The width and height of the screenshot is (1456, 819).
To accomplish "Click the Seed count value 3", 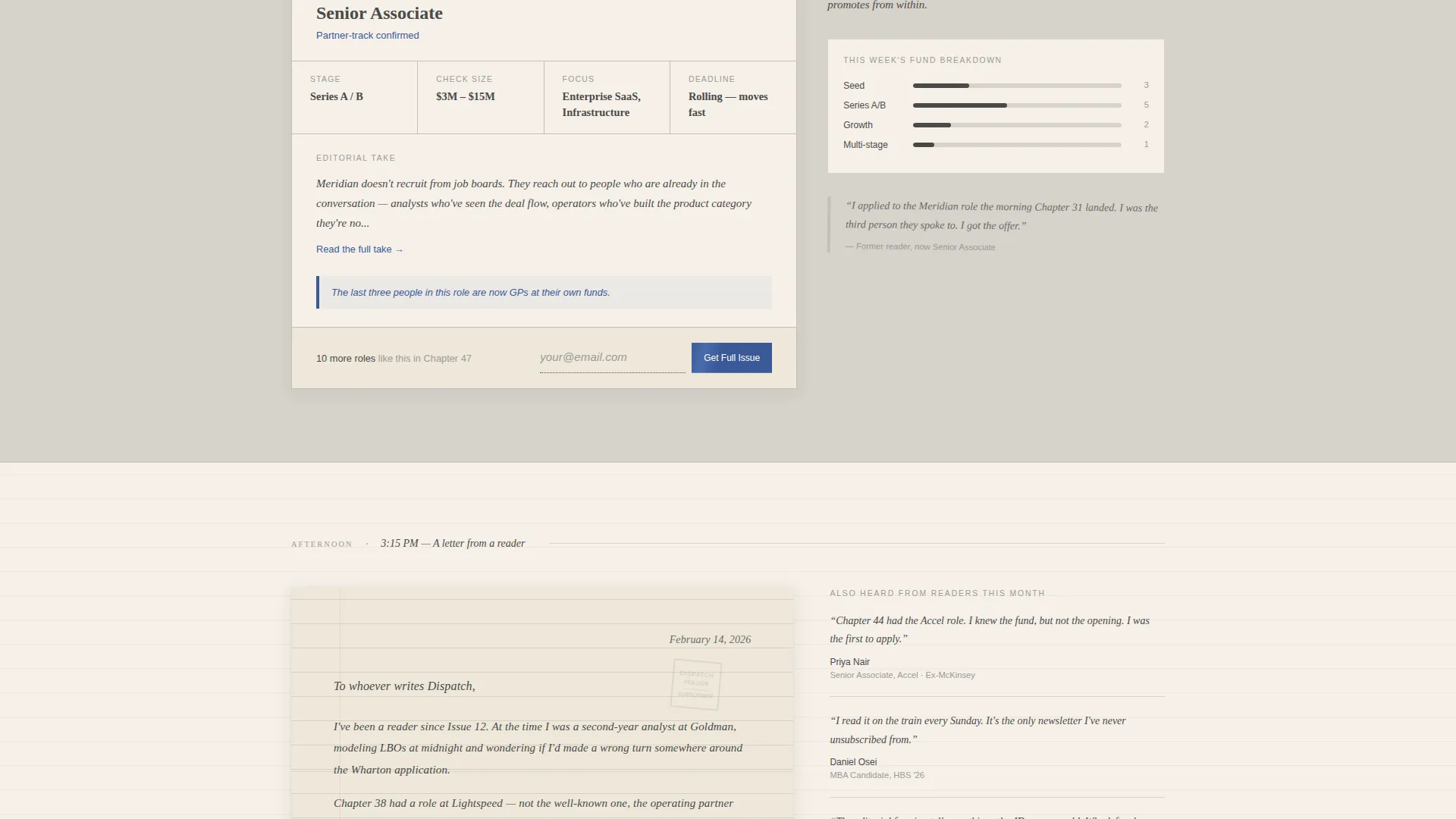I will 1146,86.
